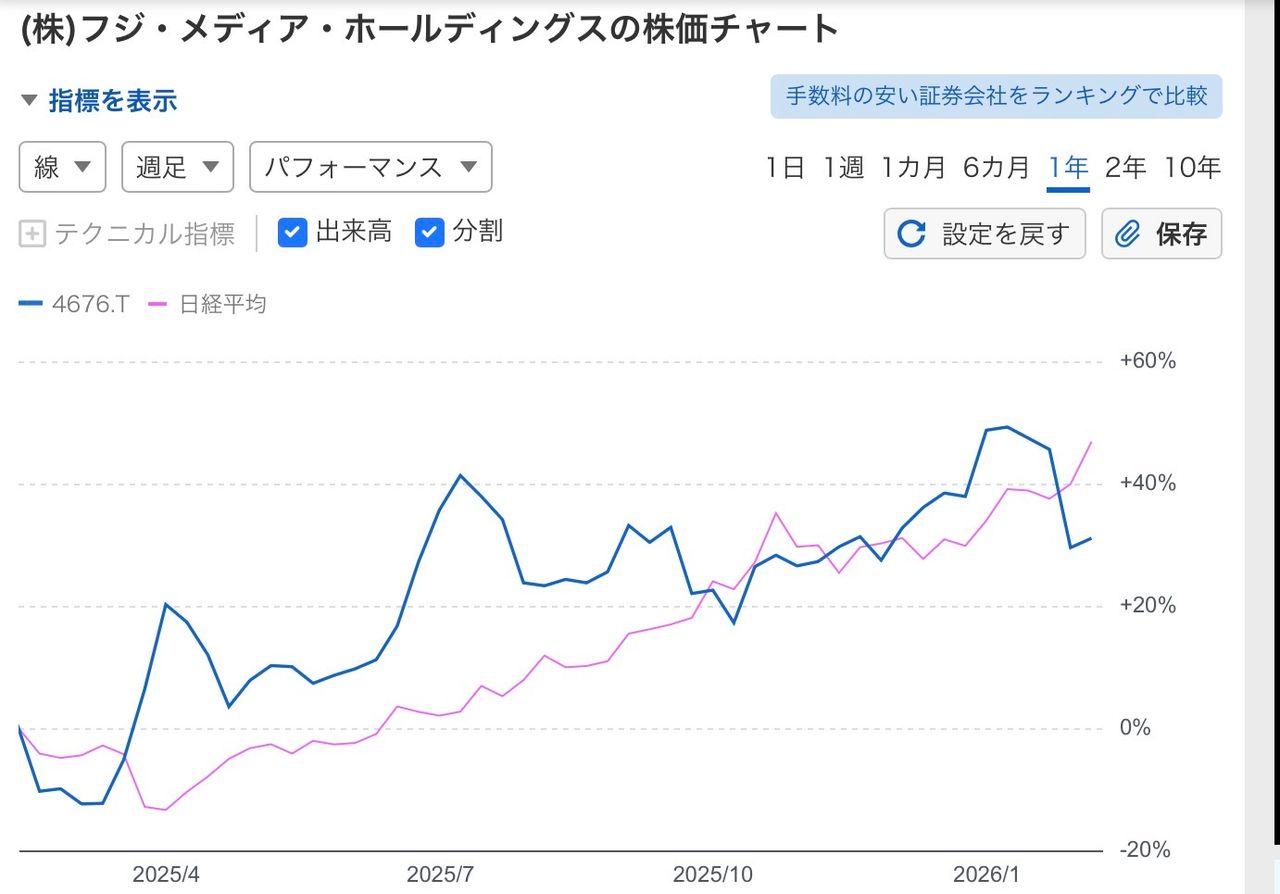Choose the 2年 time range
This screenshot has width=1280, height=894.
click(x=1125, y=168)
